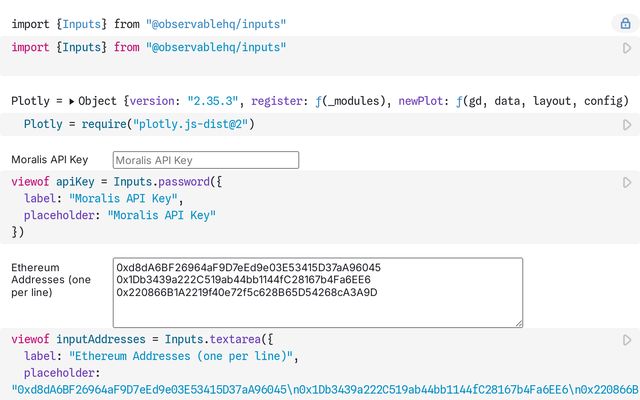Click the lock icon at top right
This screenshot has height=400, width=640.
pyautogui.click(x=625, y=24)
